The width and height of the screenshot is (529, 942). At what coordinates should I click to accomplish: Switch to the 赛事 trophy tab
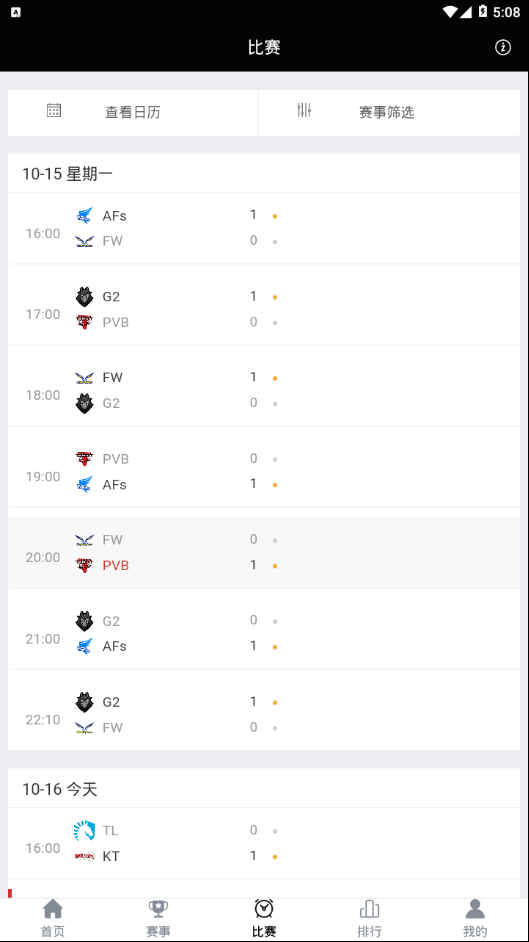[x=159, y=919]
